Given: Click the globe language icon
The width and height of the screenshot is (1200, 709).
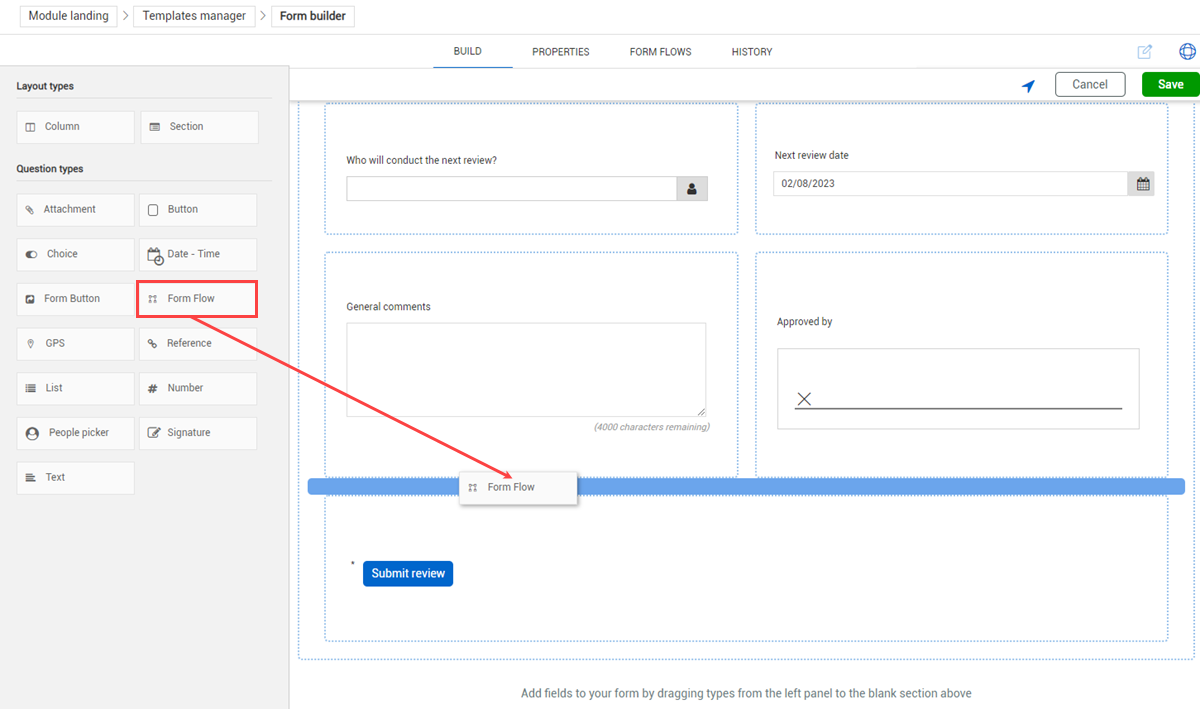Looking at the screenshot, I should pyautogui.click(x=1187, y=52).
